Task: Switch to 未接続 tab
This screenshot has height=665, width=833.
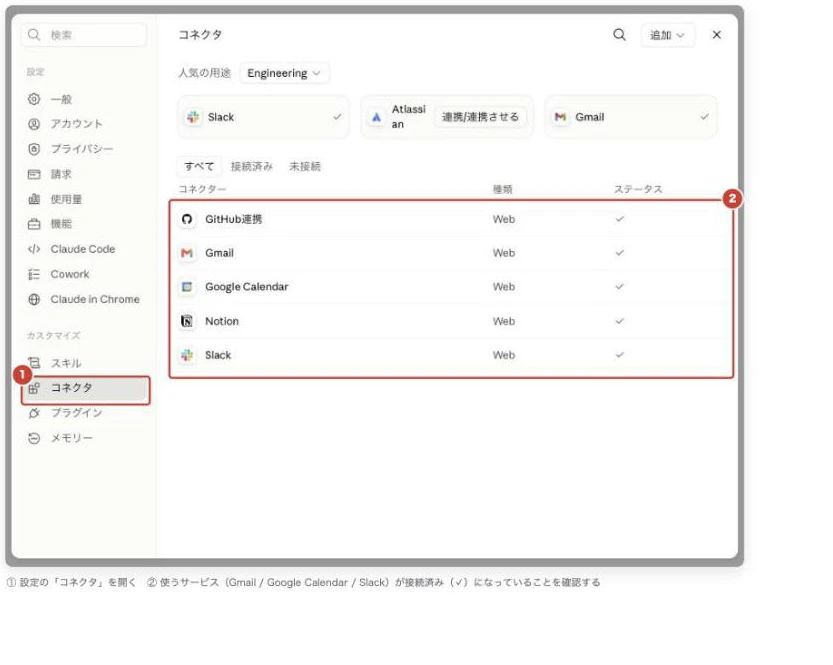Action: pyautogui.click(x=305, y=166)
